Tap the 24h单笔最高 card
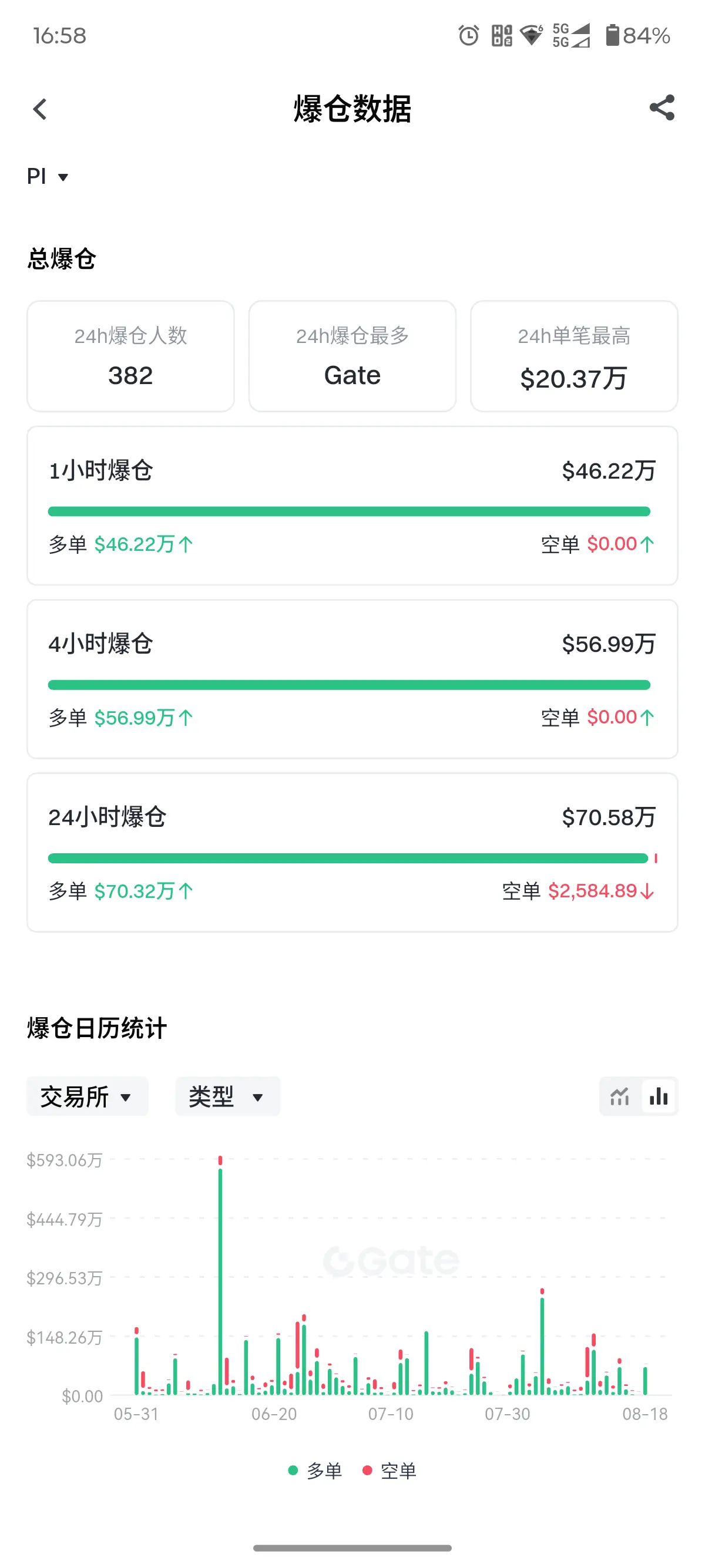 tap(573, 356)
